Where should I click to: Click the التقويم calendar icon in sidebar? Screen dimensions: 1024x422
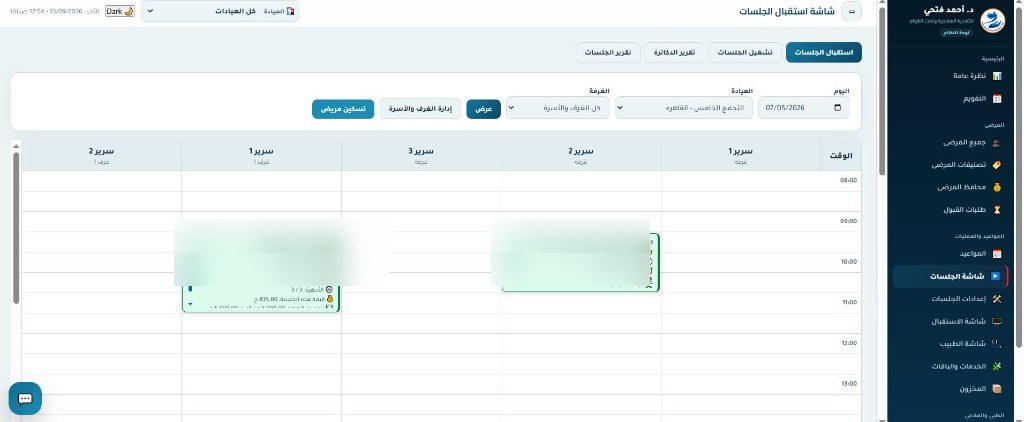pos(997,99)
